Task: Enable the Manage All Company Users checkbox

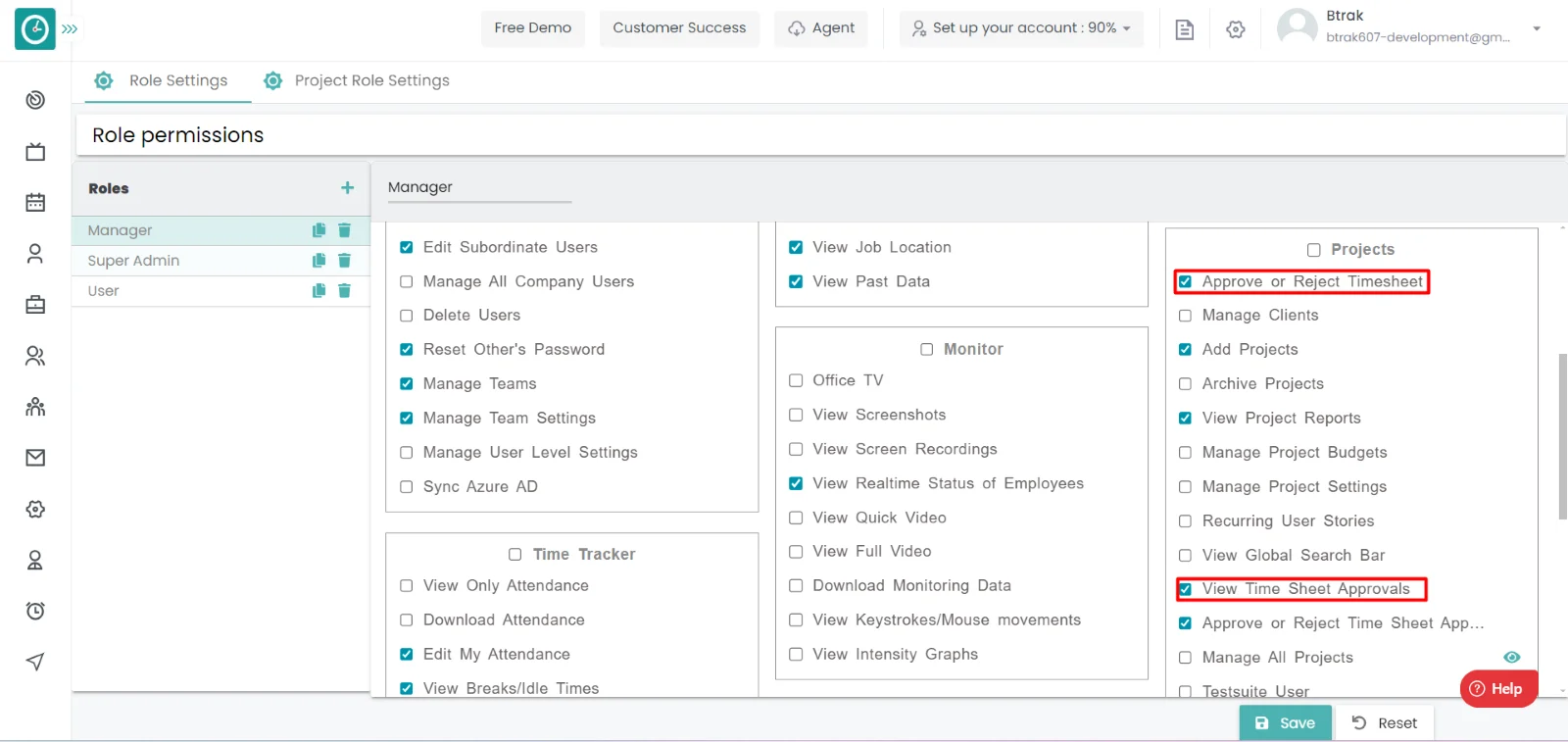Action: 407,282
